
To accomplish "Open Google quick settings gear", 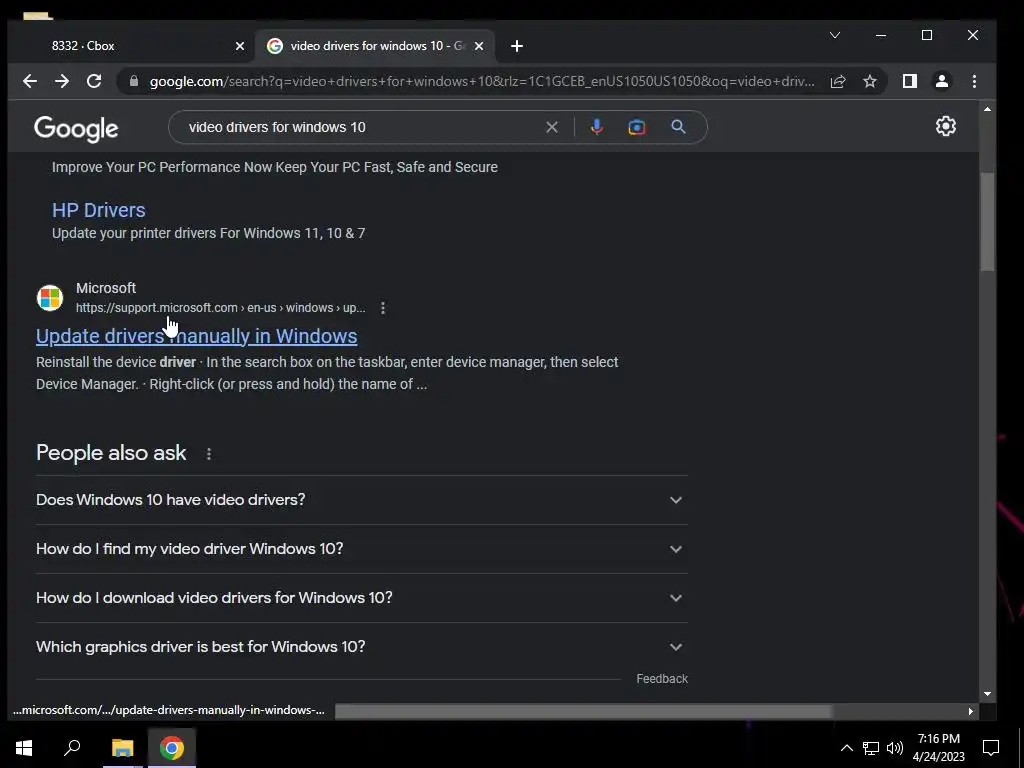I will tap(946, 126).
